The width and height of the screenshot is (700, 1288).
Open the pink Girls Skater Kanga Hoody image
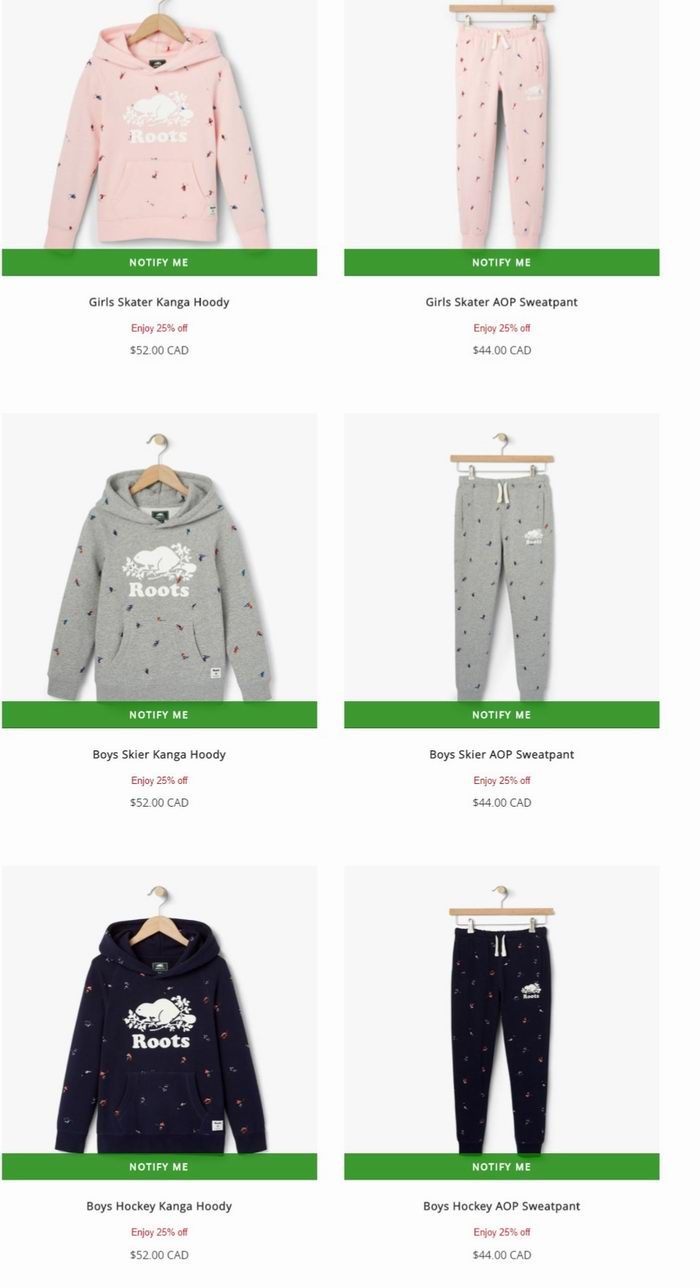(159, 124)
